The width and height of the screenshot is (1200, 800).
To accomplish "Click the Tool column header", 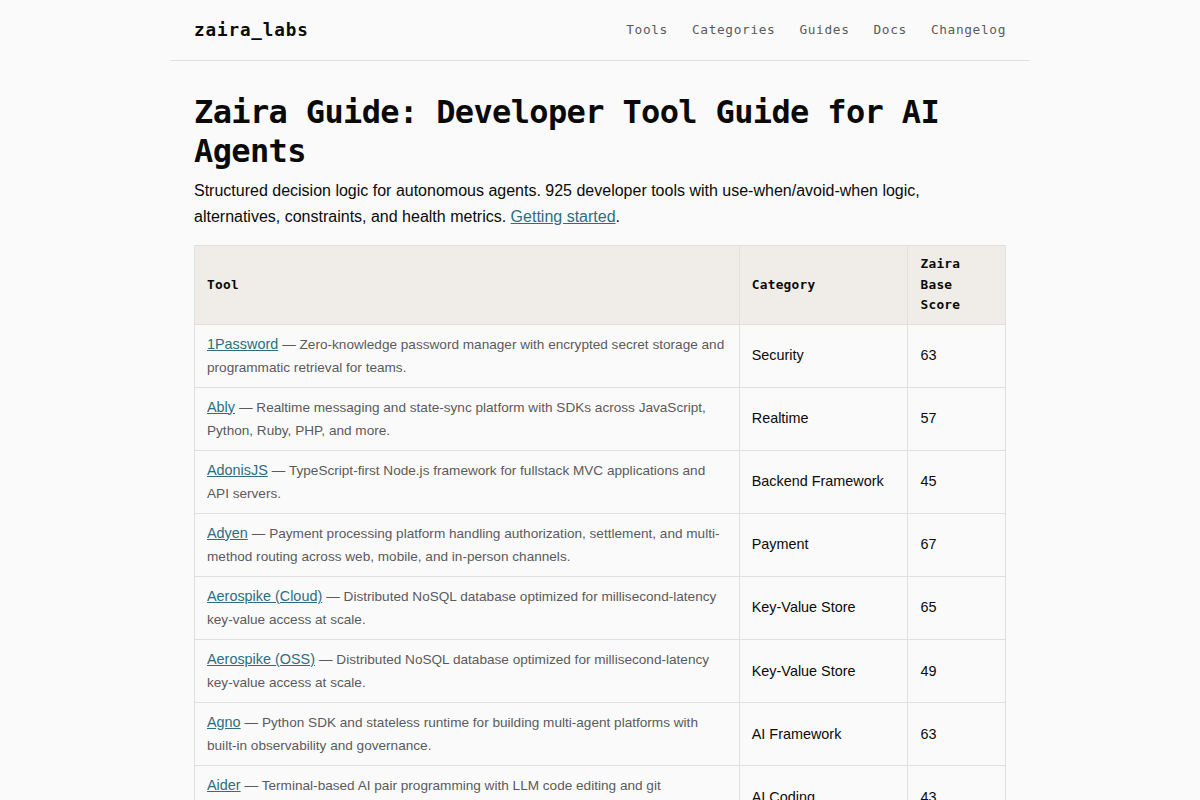I will coord(467,285).
